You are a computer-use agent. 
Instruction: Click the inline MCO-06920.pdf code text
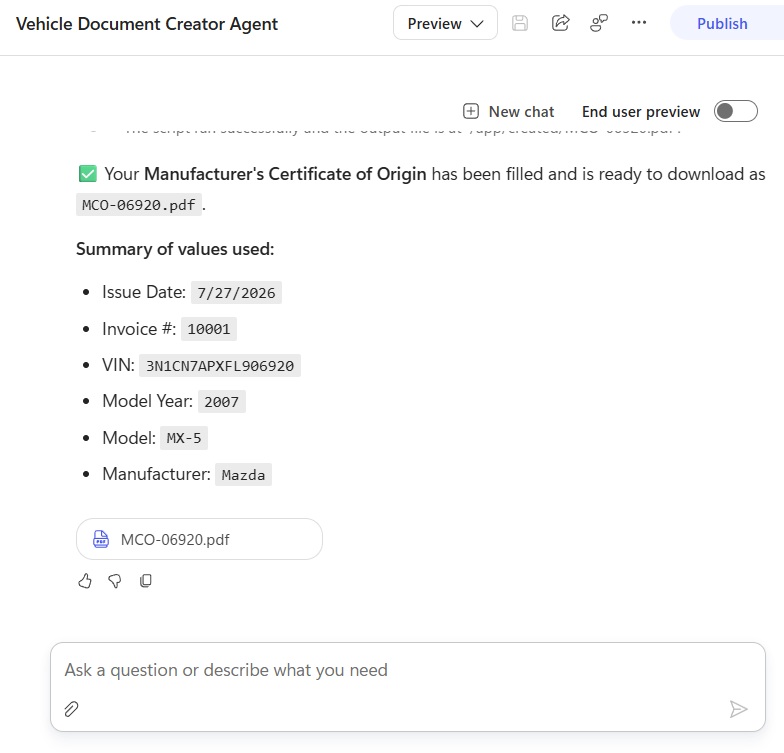click(x=138, y=205)
